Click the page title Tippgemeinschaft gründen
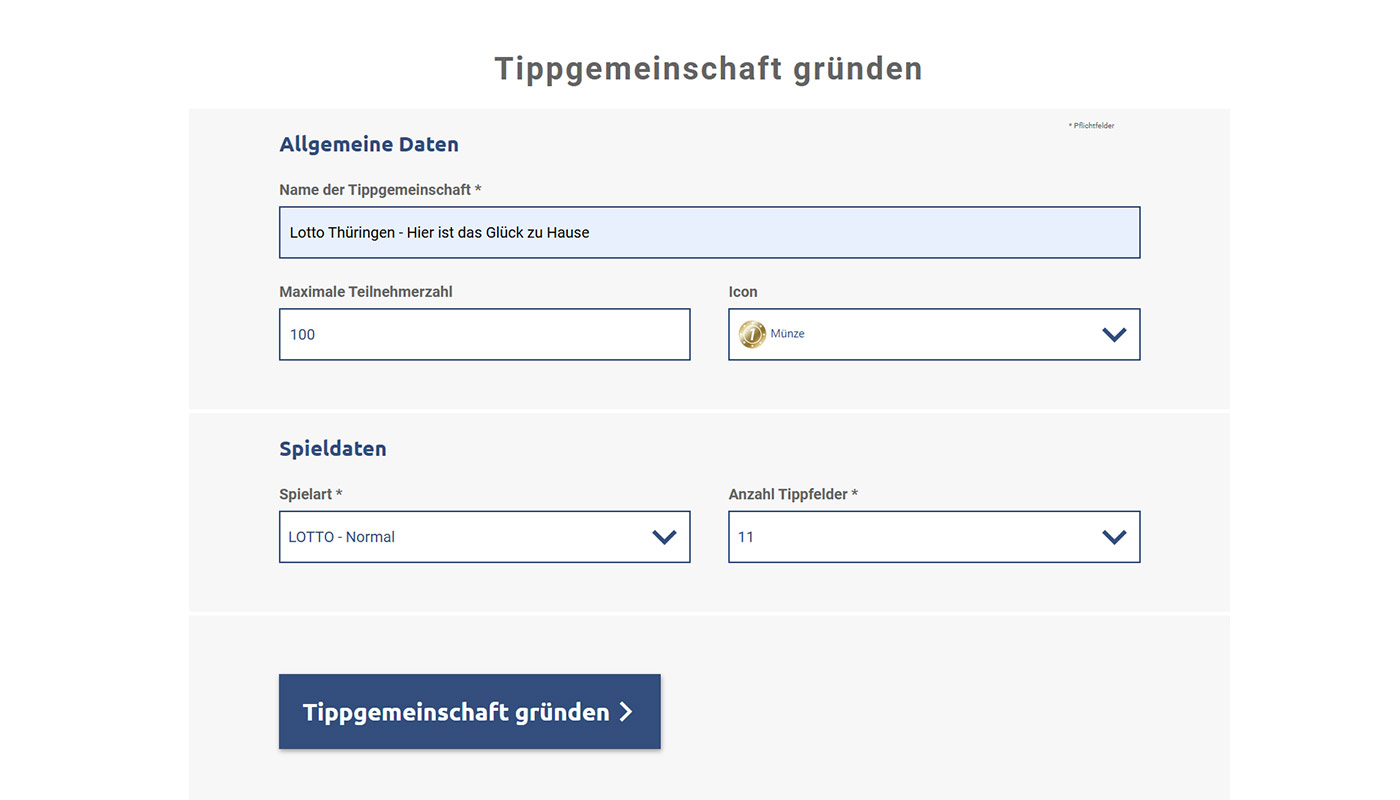This screenshot has height=800, width=1400. click(x=707, y=68)
